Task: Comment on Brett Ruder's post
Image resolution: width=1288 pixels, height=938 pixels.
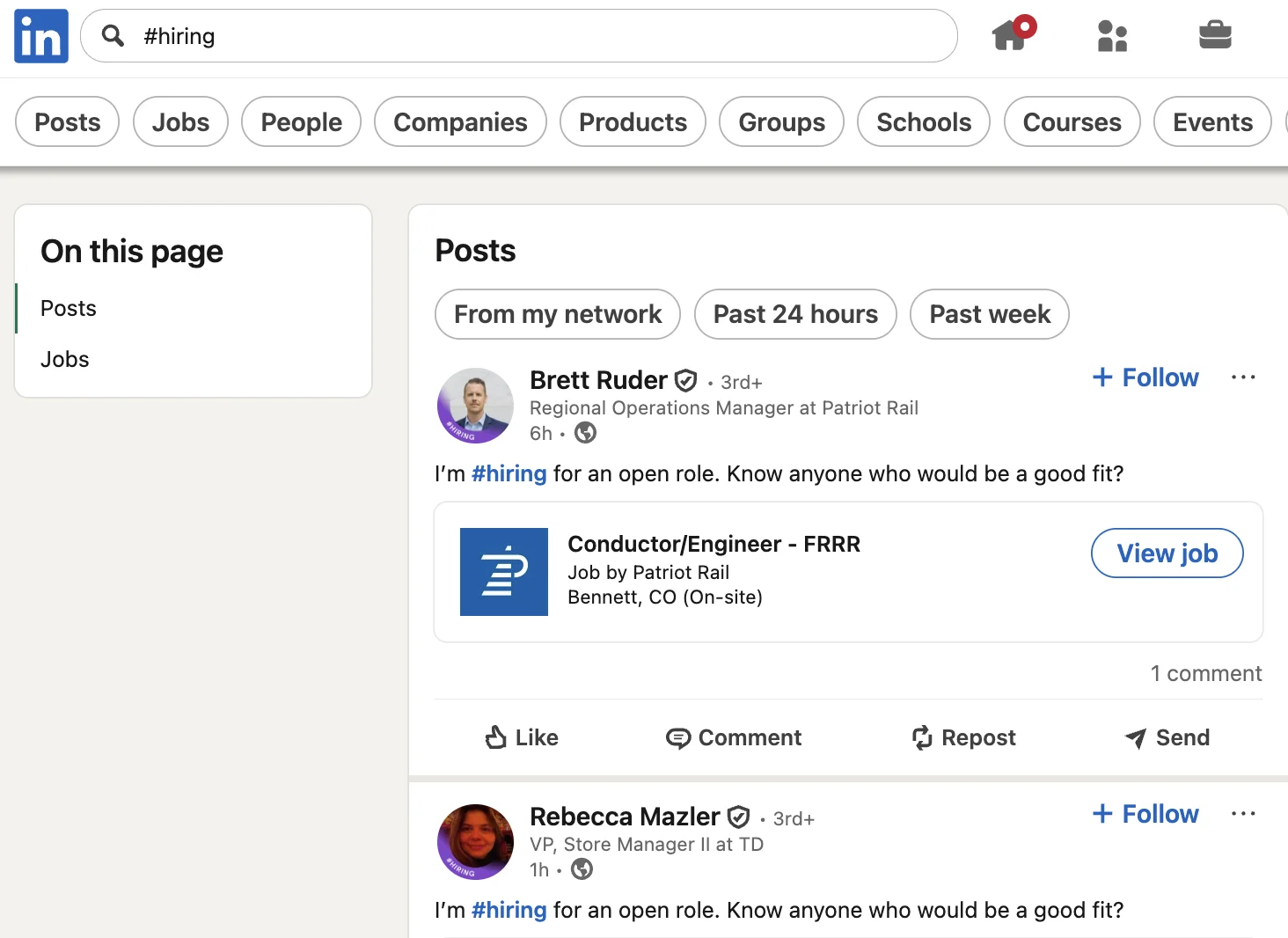Action: coord(734,737)
